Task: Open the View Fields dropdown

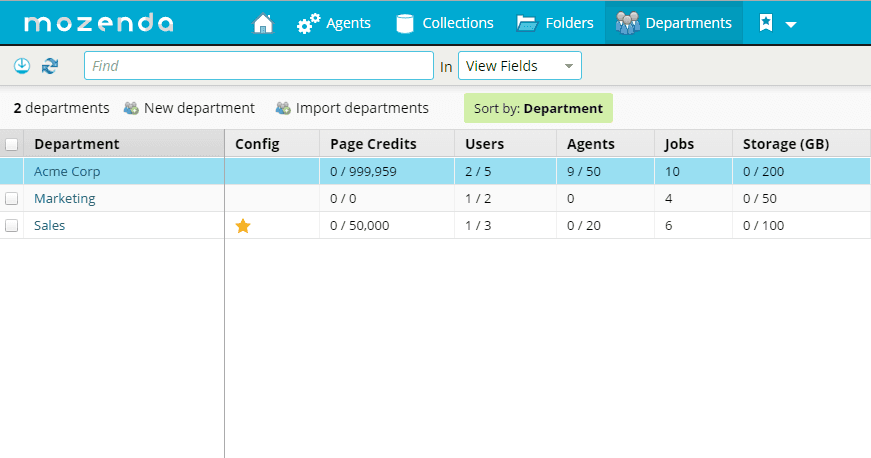Action: (520, 66)
